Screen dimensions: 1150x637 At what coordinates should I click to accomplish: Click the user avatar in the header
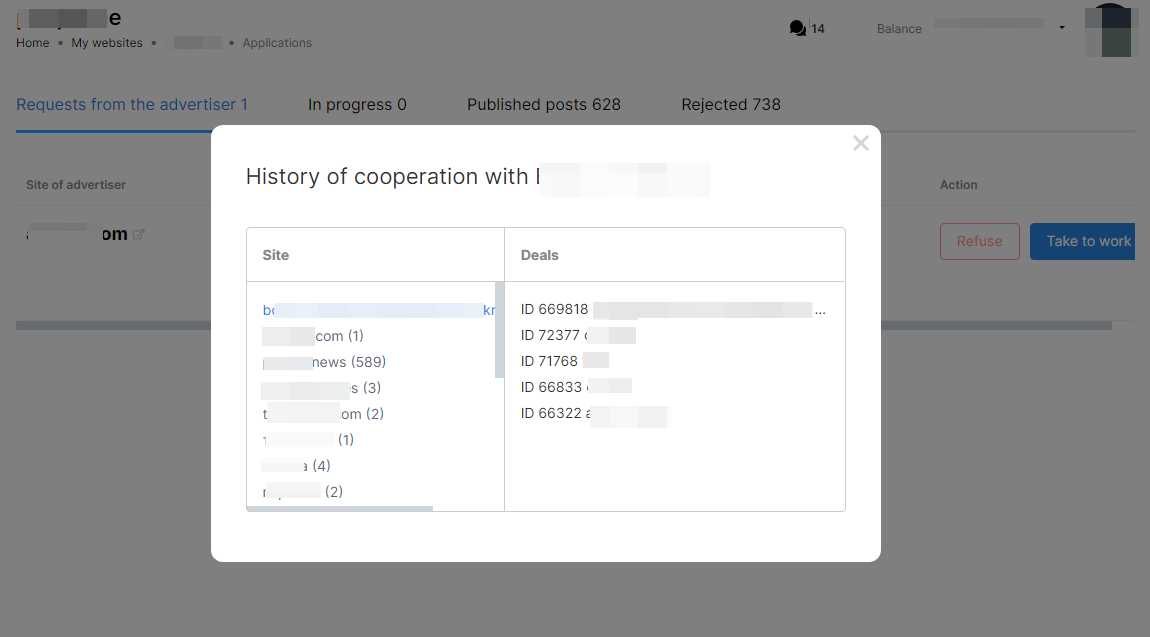(x=1110, y=30)
